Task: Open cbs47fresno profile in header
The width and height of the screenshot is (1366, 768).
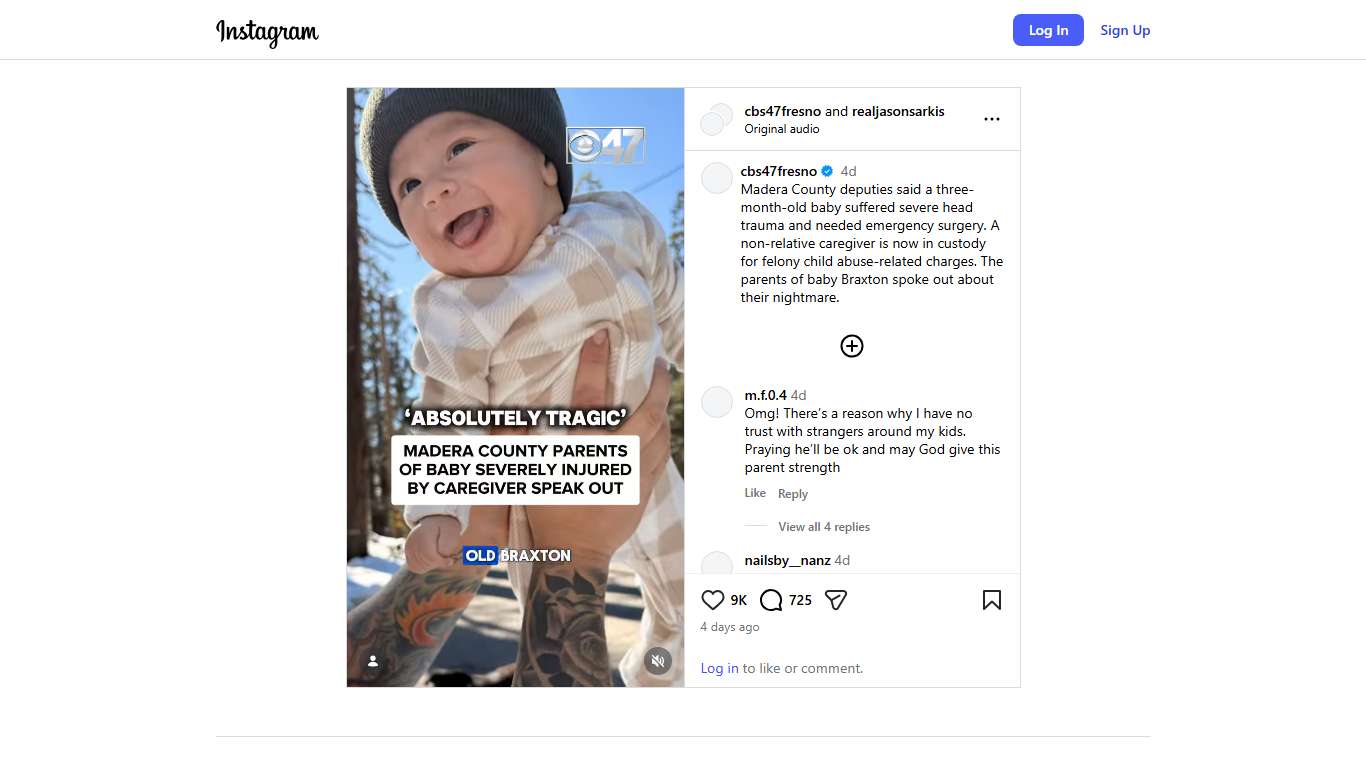Action: 782,111
